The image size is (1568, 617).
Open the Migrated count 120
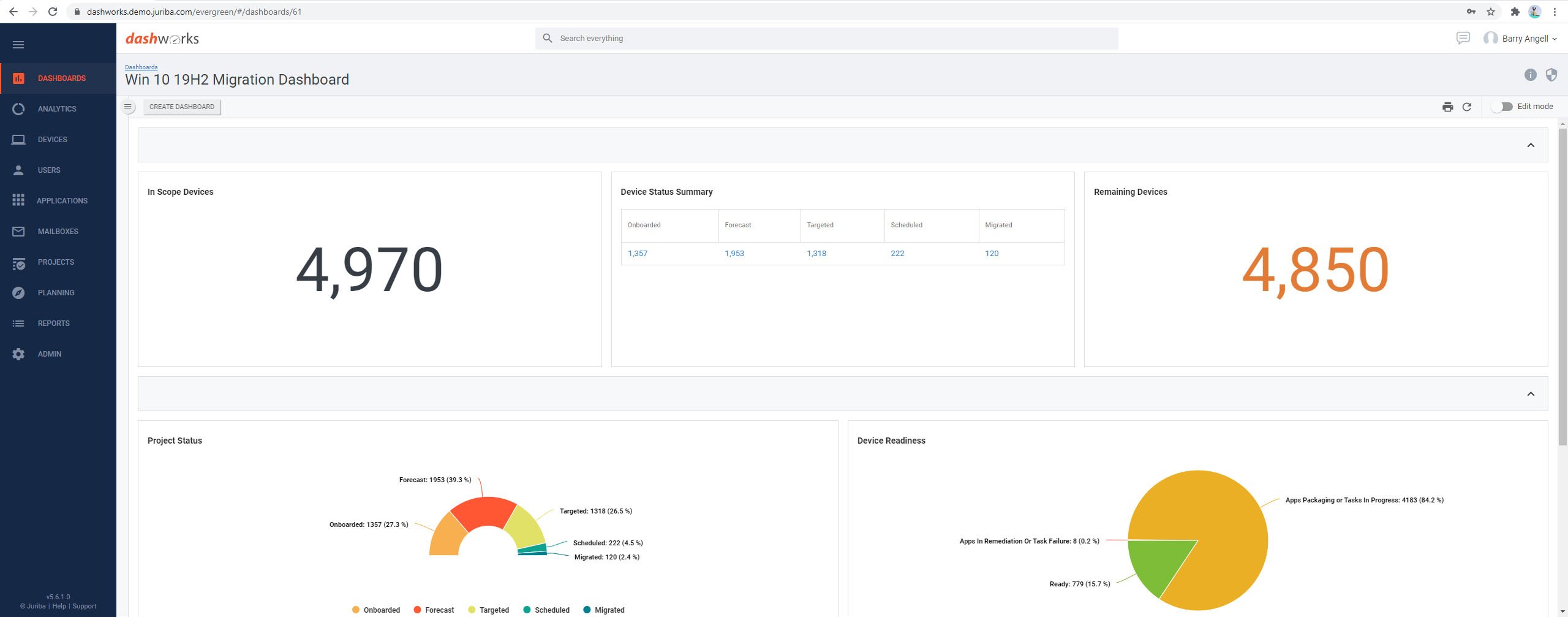992,254
